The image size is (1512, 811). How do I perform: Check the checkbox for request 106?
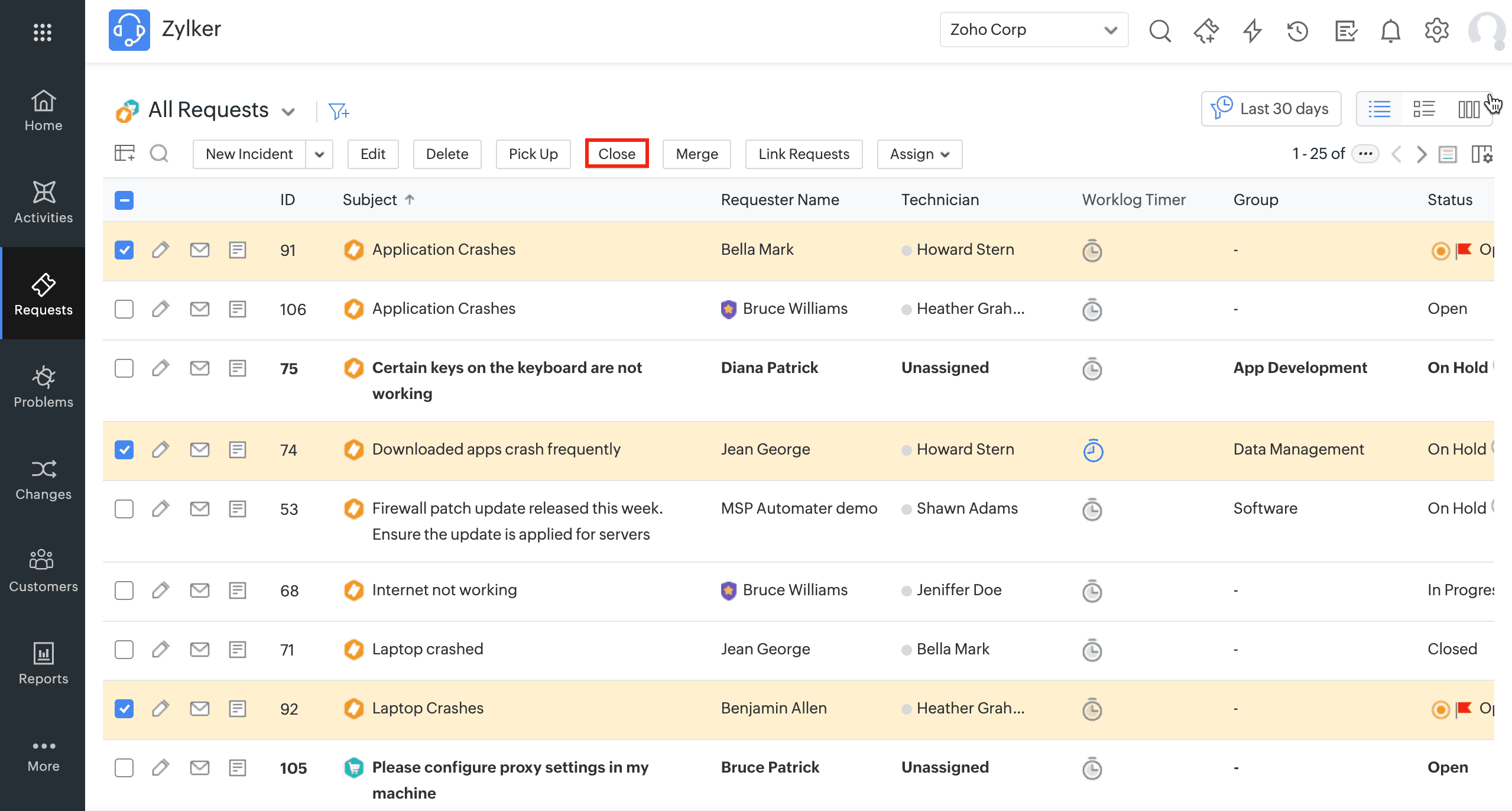point(124,309)
